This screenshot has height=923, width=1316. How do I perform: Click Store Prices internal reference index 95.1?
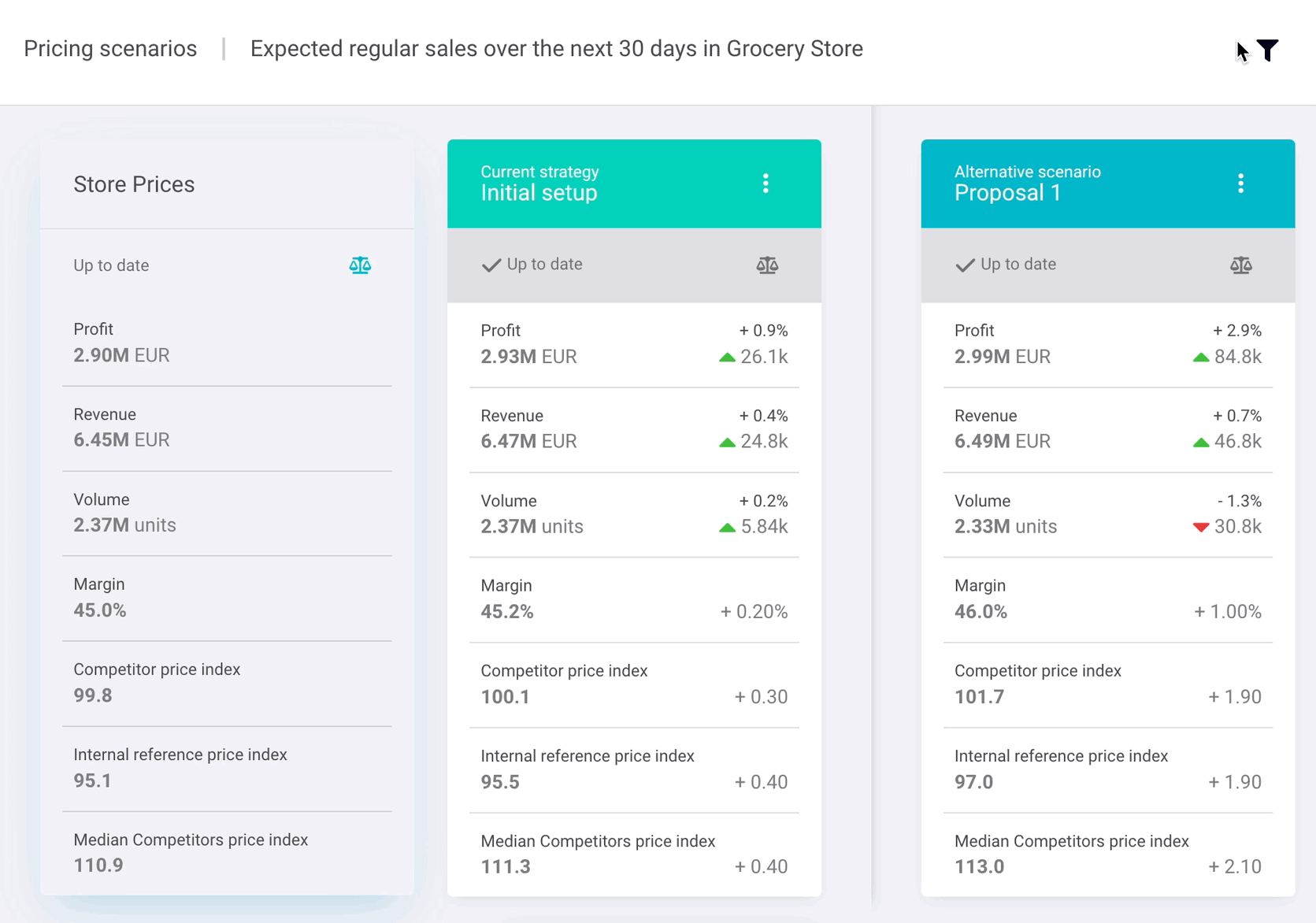(93, 780)
